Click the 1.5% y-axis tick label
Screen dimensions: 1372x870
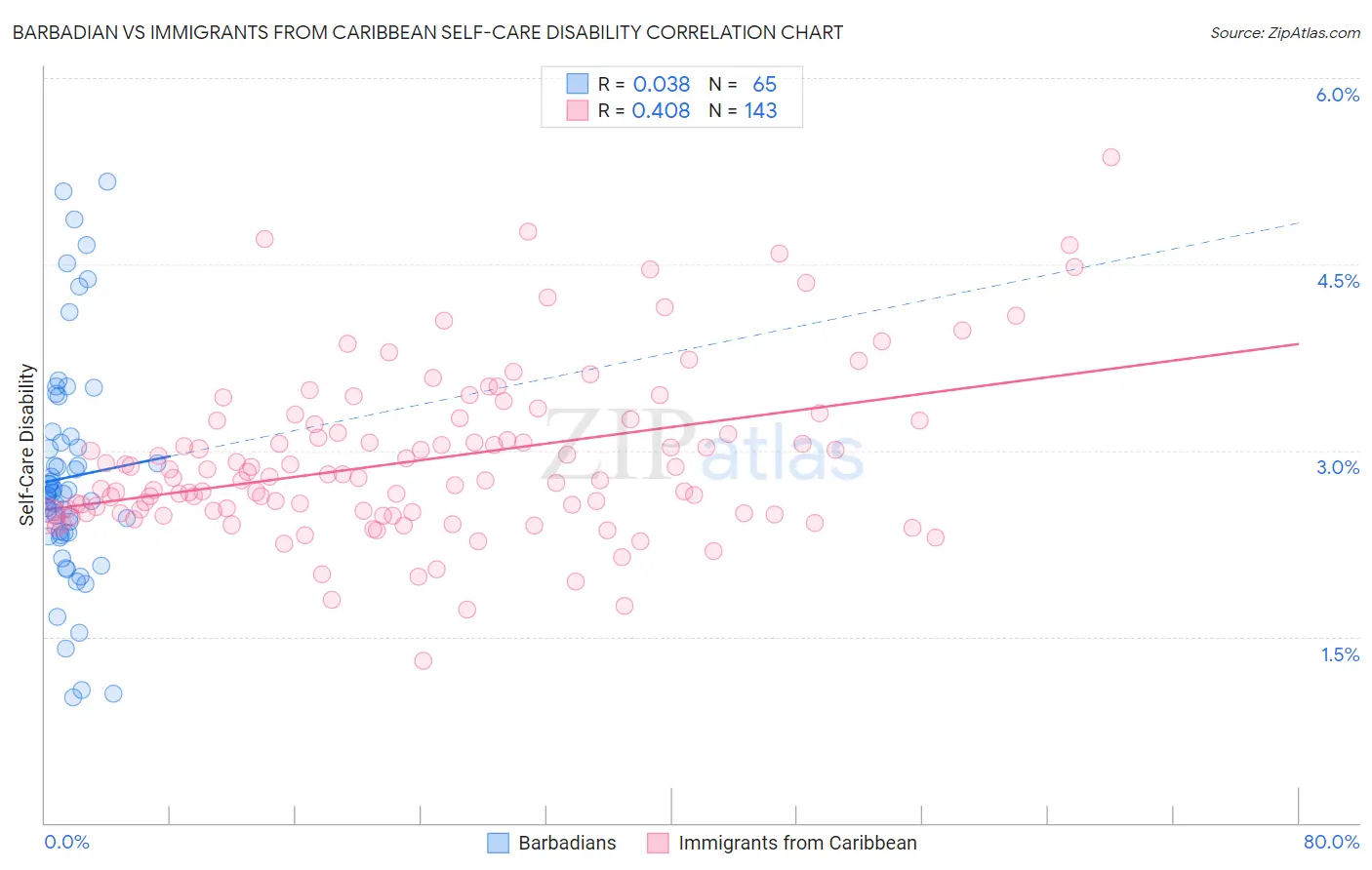point(1340,654)
